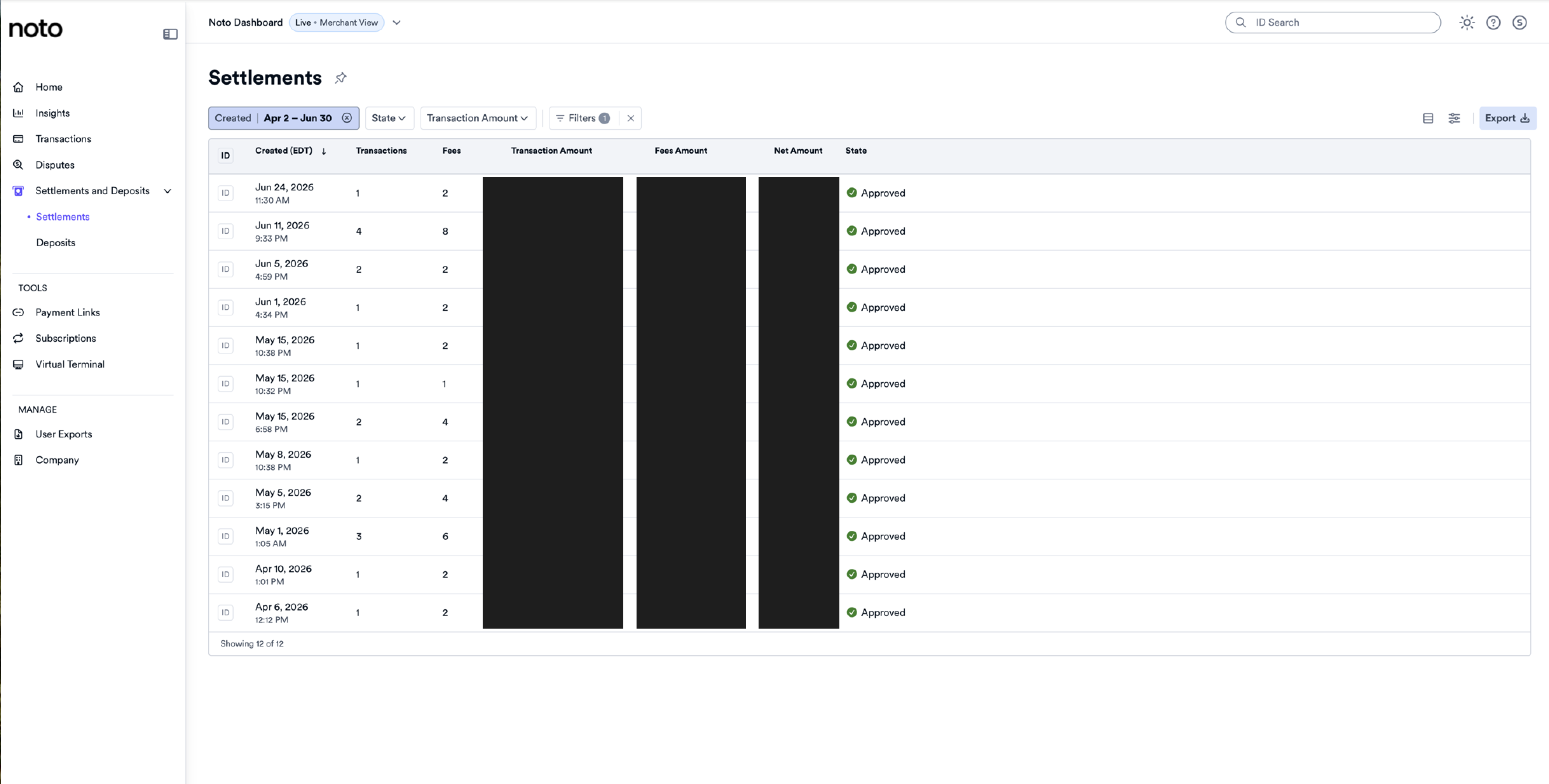Open the Created date range filter
The width and height of the screenshot is (1549, 784).
[x=274, y=118]
